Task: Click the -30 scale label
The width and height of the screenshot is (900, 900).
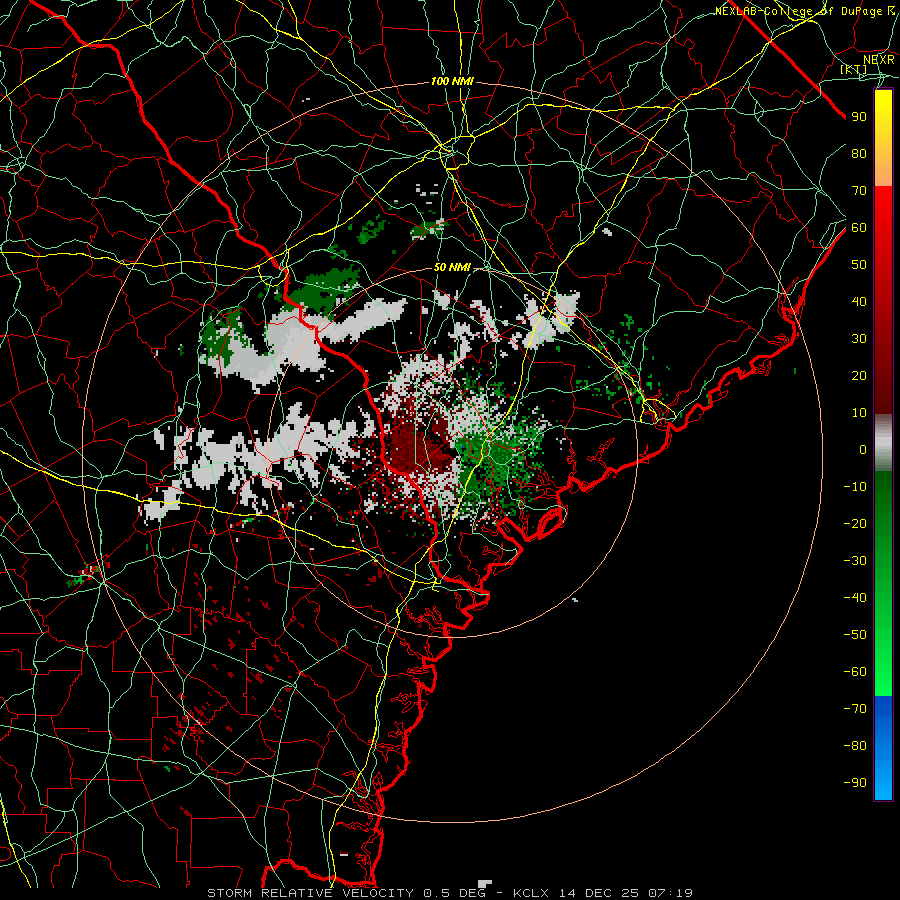Action: [x=855, y=561]
